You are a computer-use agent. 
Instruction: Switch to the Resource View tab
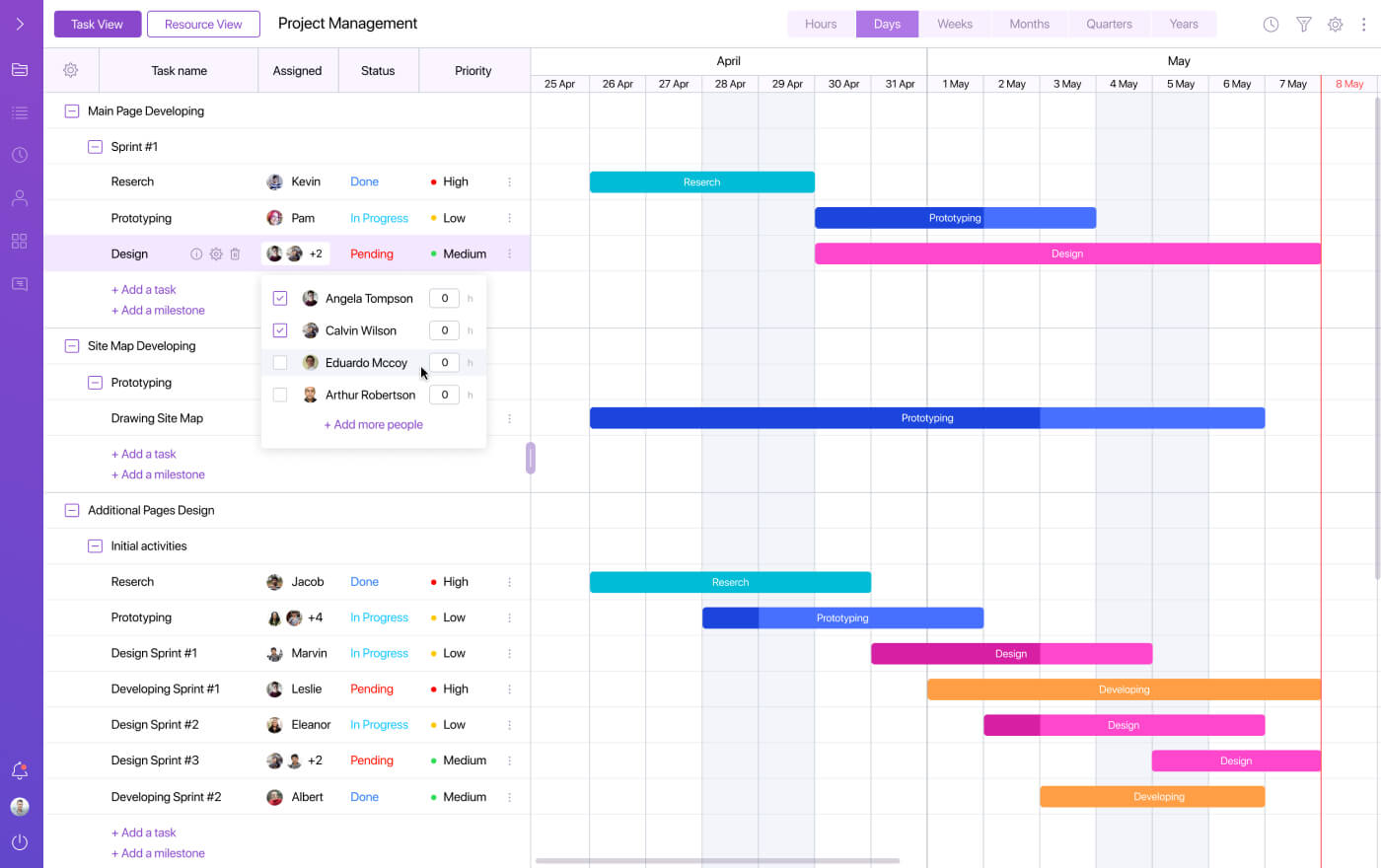point(203,23)
